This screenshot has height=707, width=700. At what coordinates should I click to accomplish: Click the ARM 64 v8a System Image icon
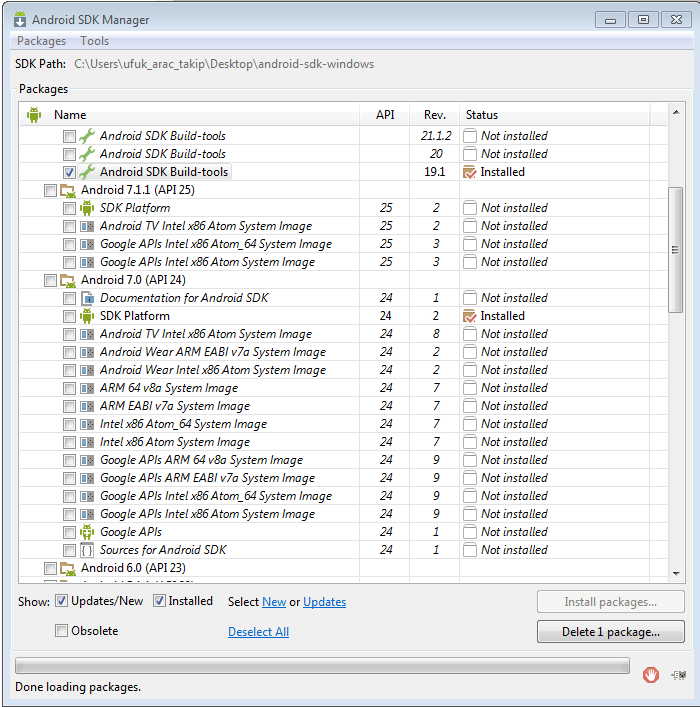[x=87, y=388]
